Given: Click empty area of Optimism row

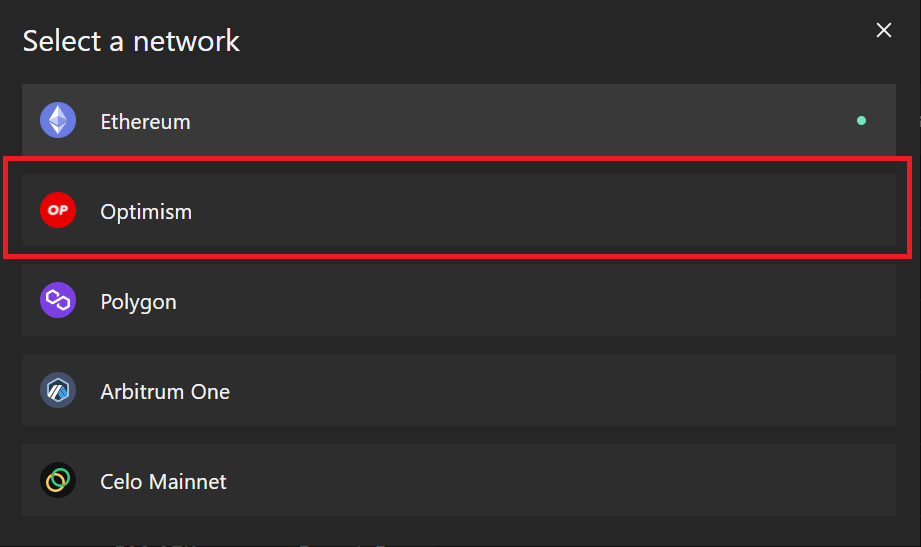Looking at the screenshot, I should point(529,210).
